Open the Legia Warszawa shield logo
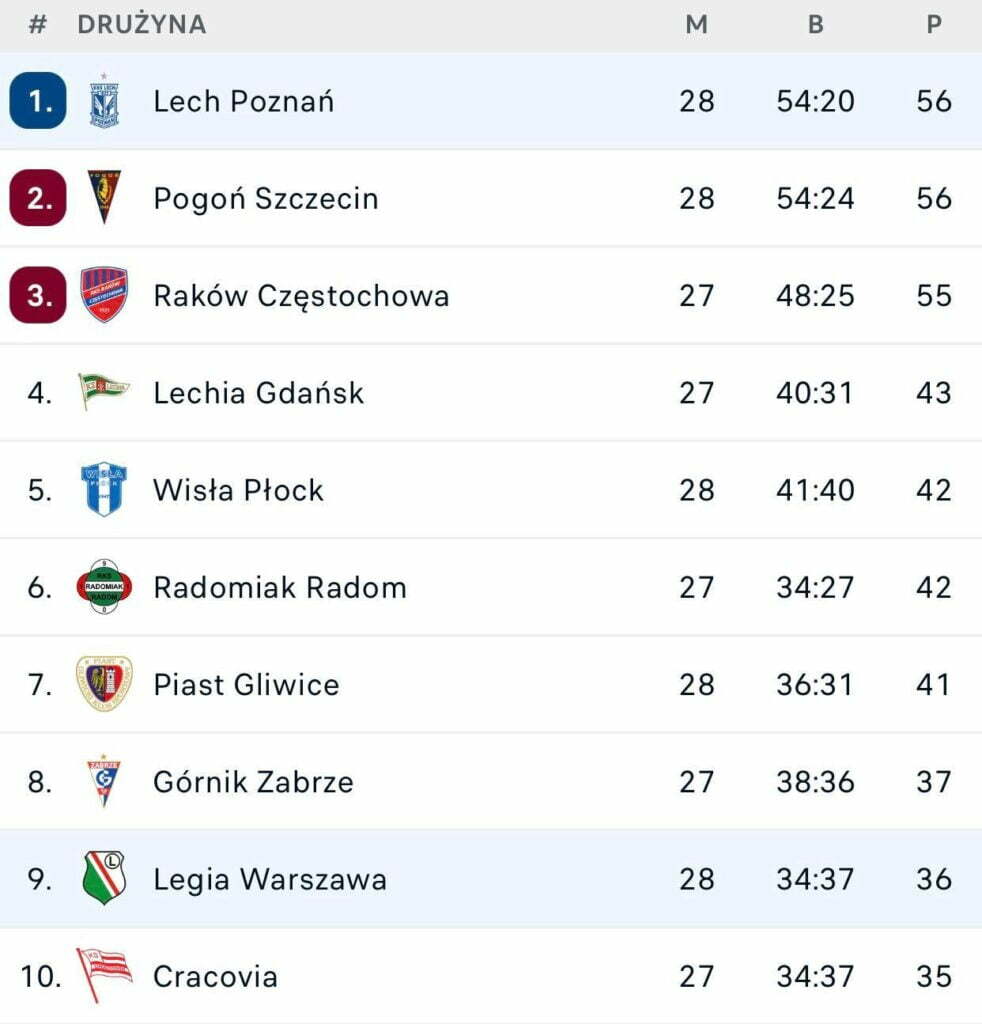The image size is (982, 1024). [104, 878]
